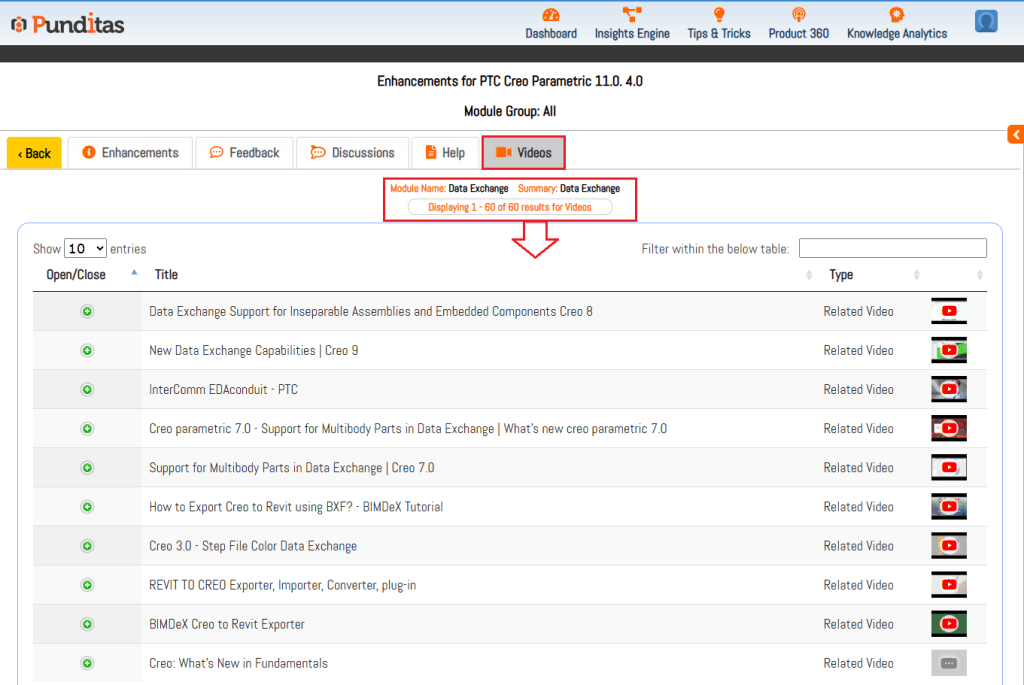Image resolution: width=1024 pixels, height=685 pixels.
Task: Open the Product 360 icon
Action: point(798,15)
